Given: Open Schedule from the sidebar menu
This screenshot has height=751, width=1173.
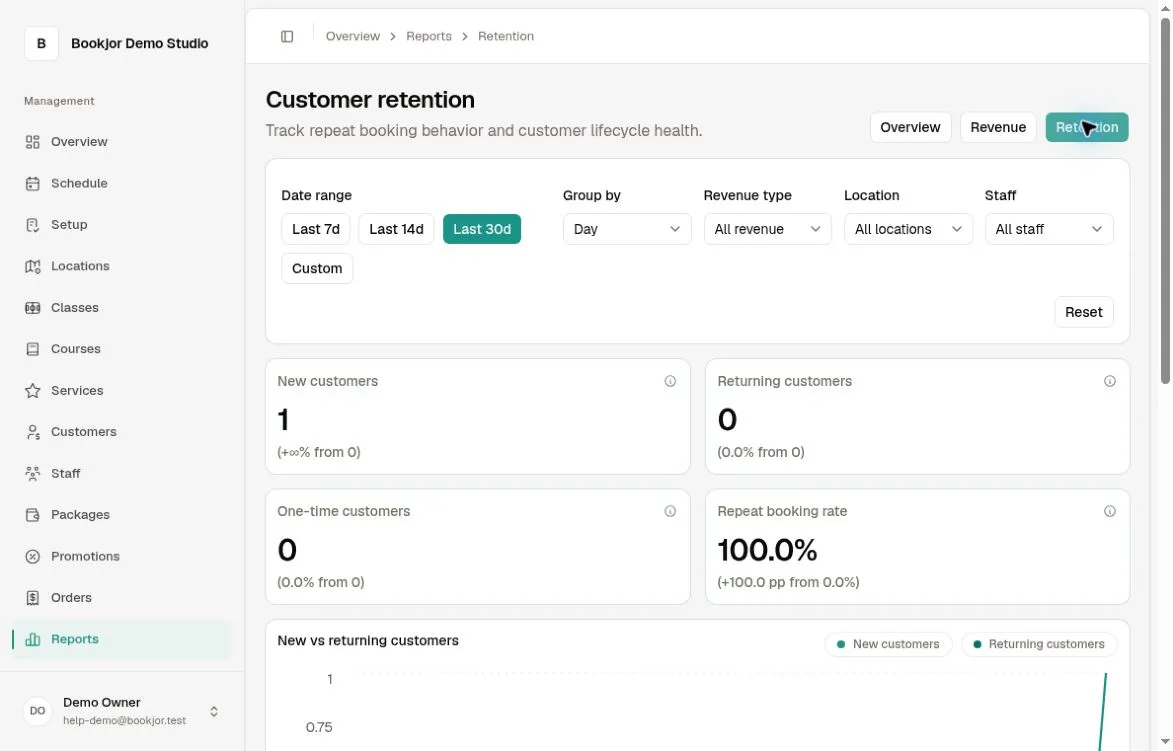Looking at the screenshot, I should [122, 183].
